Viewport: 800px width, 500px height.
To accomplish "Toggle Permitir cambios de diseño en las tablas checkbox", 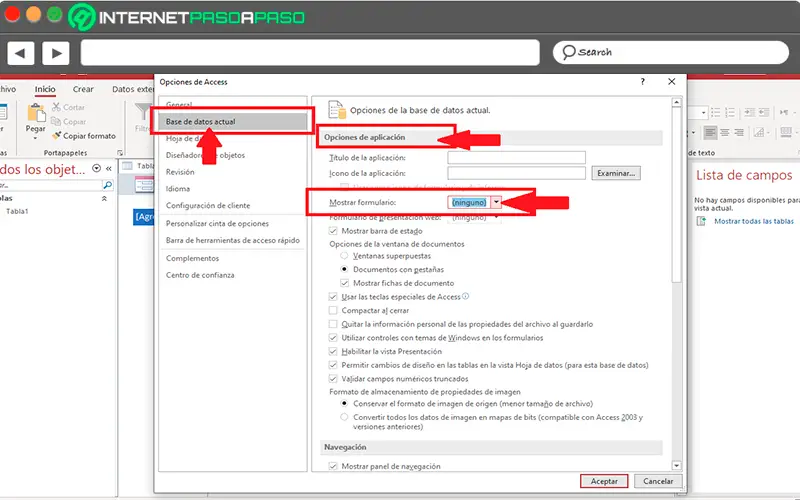I will click(x=333, y=365).
